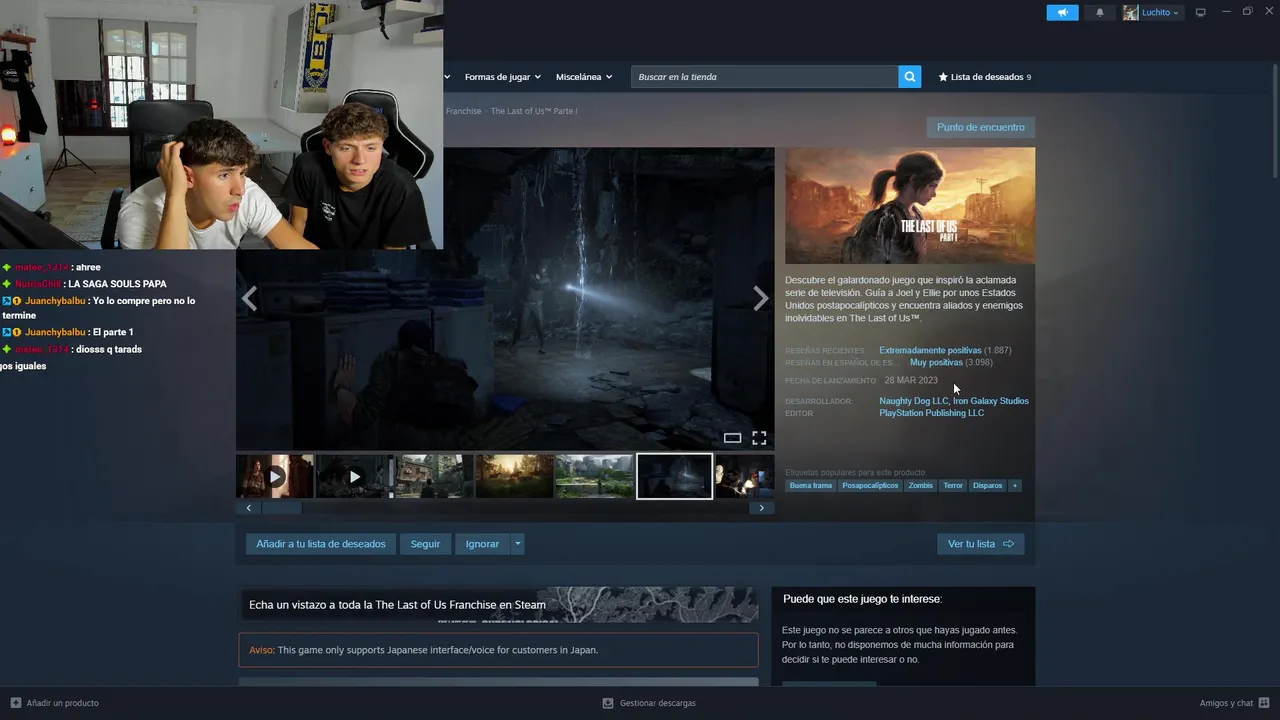The image size is (1280, 720).
Task: Click the game header capsule image
Action: tap(910, 206)
